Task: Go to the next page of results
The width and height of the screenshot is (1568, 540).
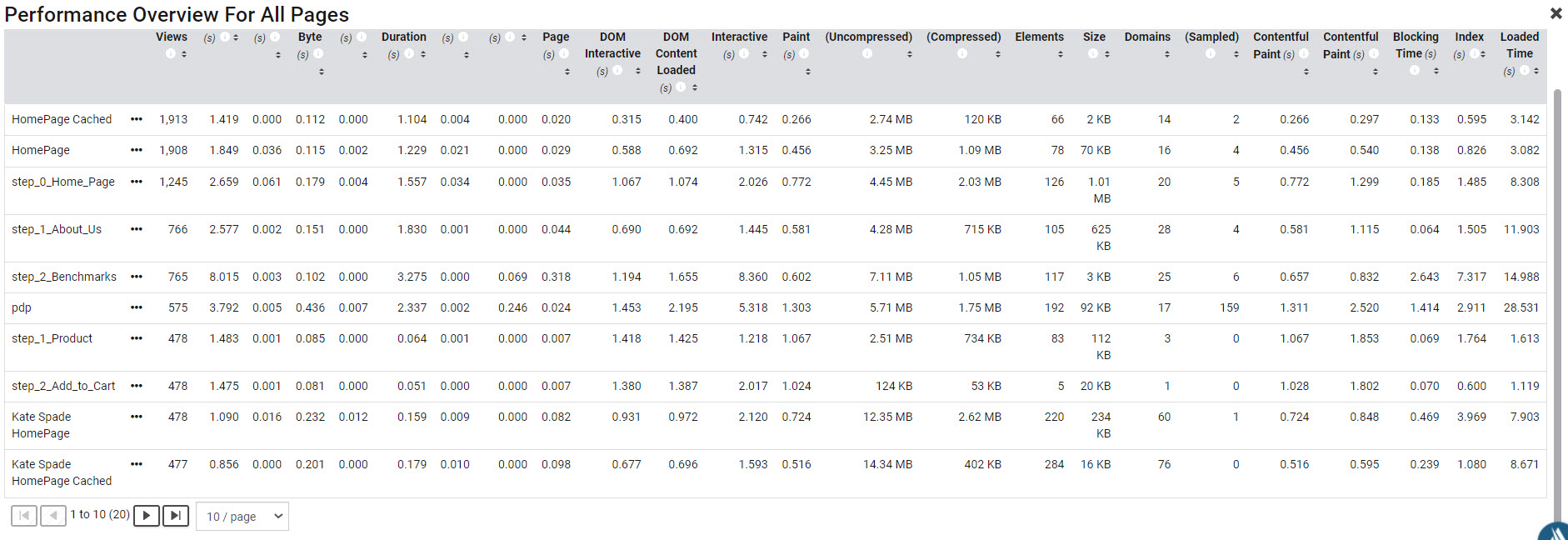Action: pos(147,516)
